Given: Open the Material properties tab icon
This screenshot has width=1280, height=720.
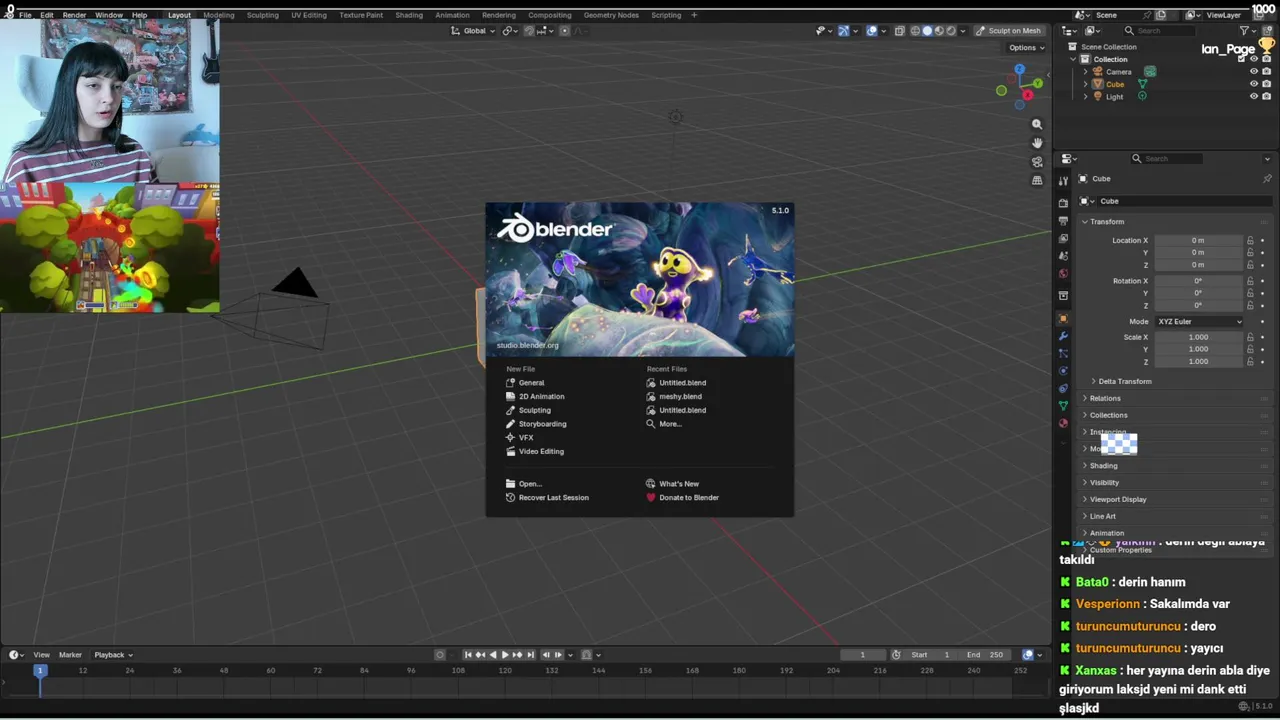Looking at the screenshot, I should [x=1063, y=423].
